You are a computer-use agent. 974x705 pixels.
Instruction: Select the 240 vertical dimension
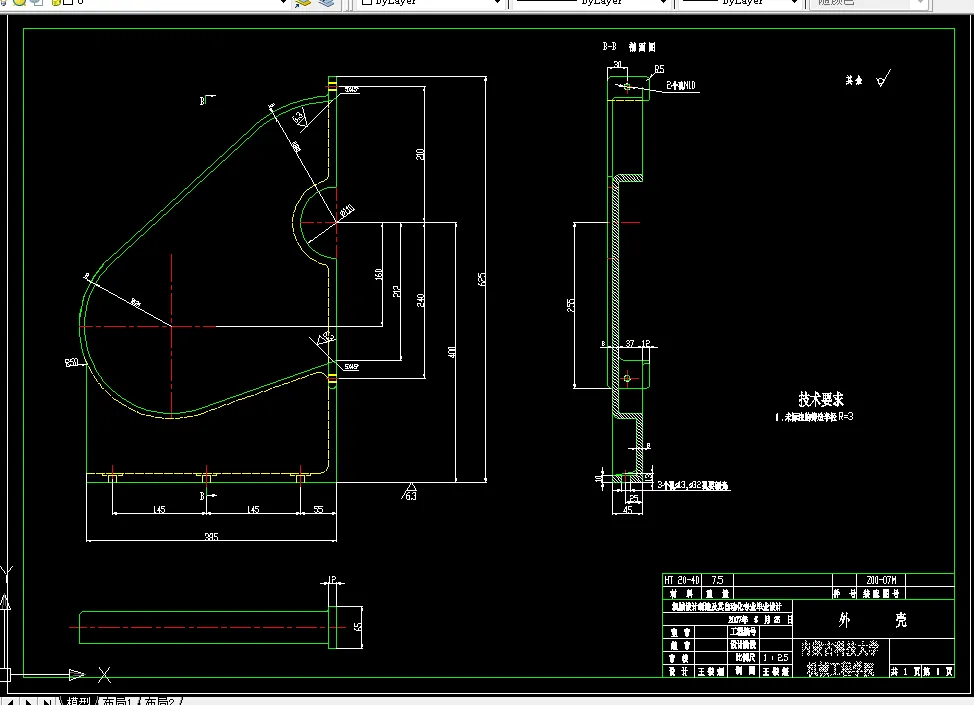click(x=421, y=300)
